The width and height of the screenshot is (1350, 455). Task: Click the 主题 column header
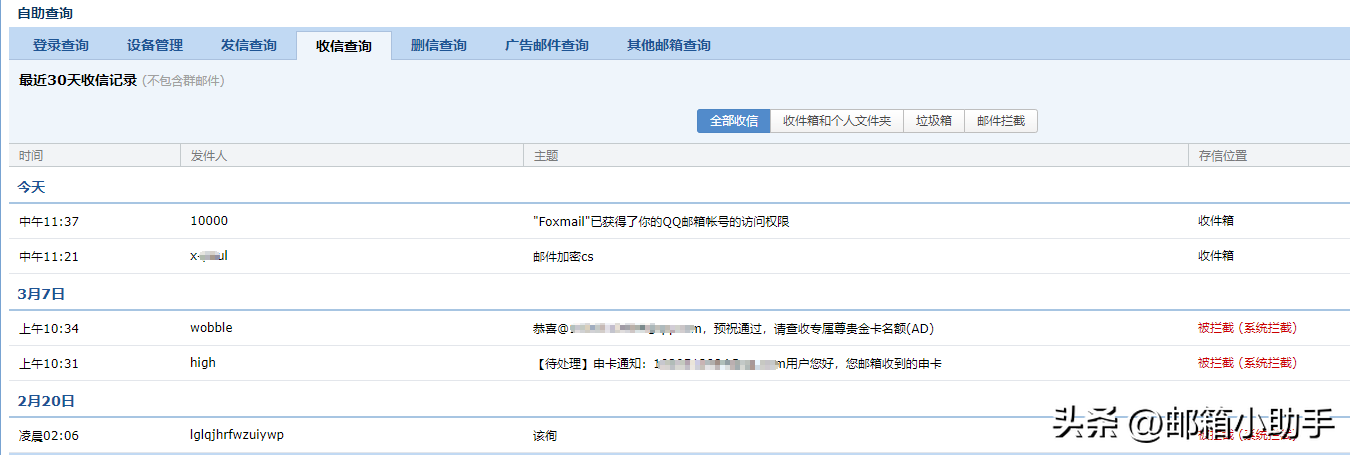click(546, 156)
